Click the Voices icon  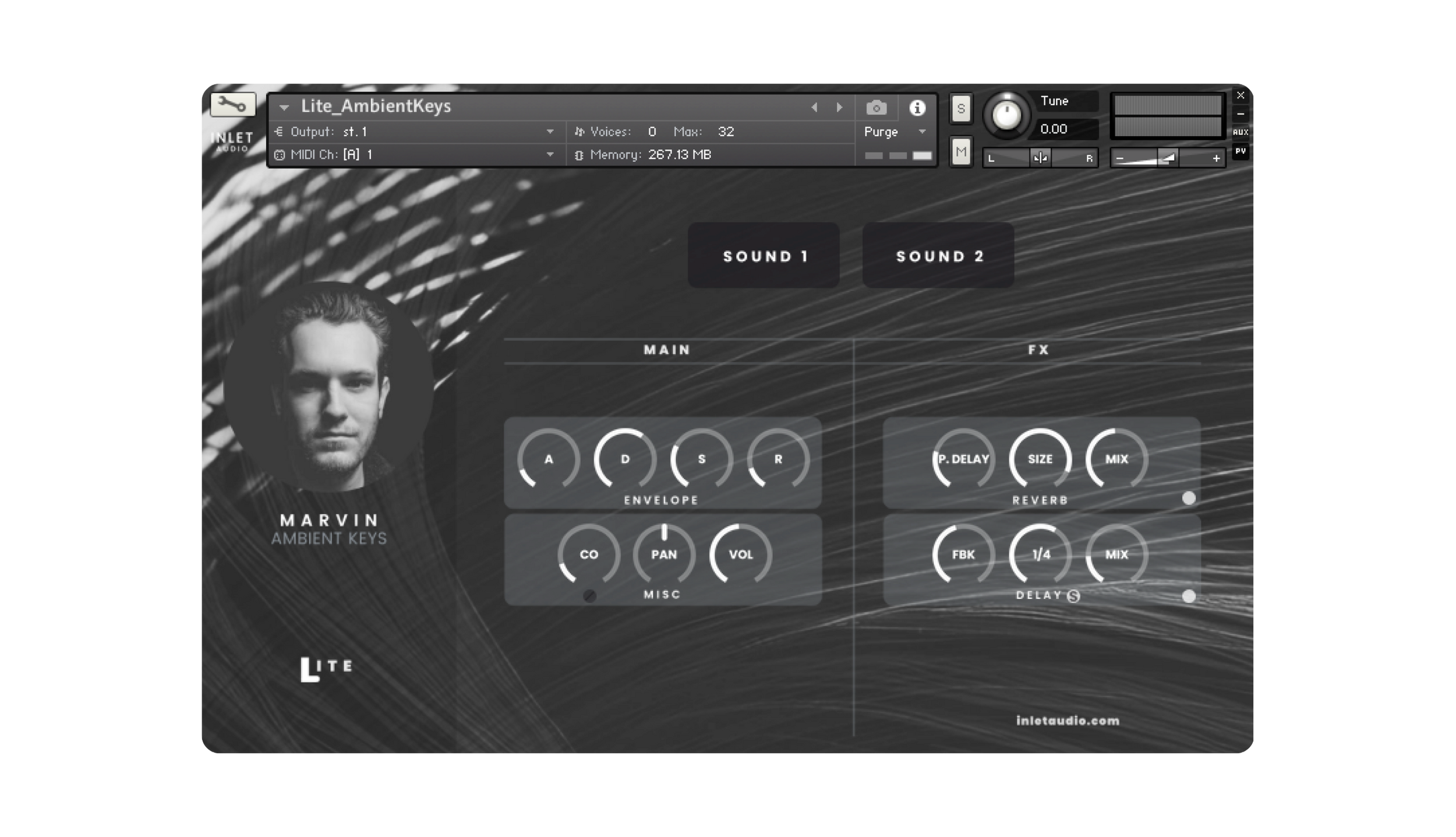click(579, 132)
